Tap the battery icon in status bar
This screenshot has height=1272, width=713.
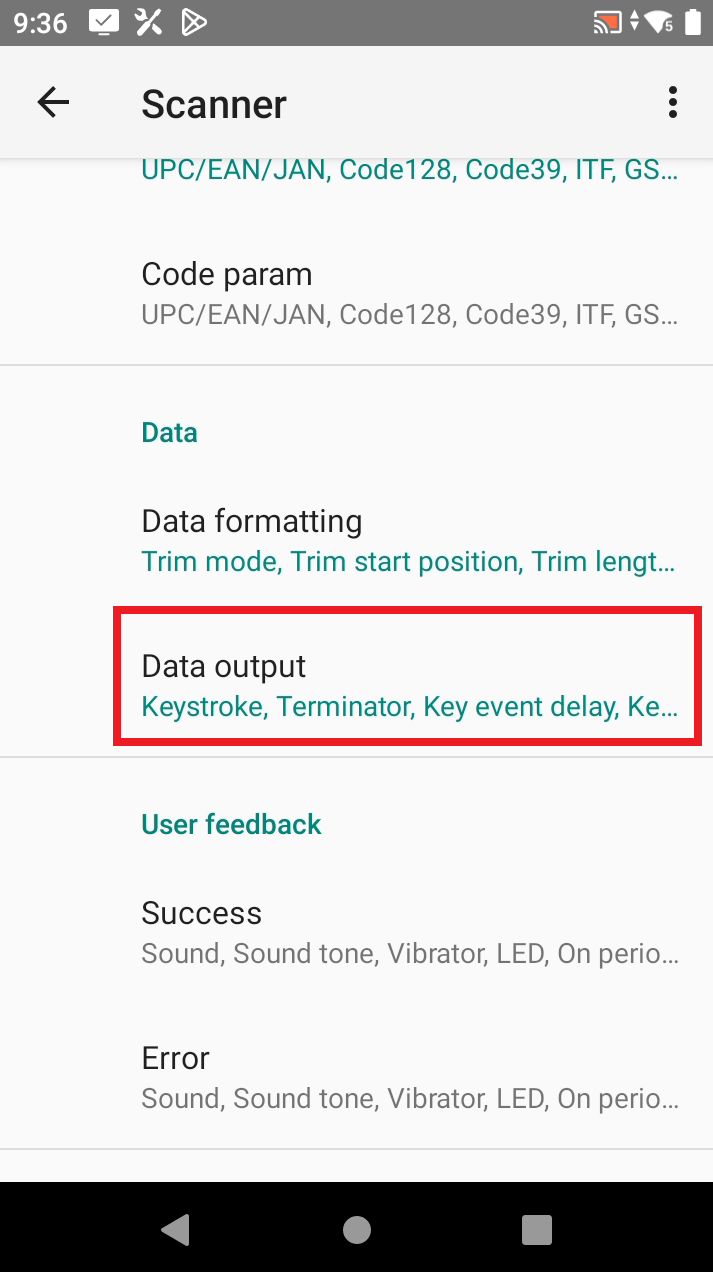(693, 22)
